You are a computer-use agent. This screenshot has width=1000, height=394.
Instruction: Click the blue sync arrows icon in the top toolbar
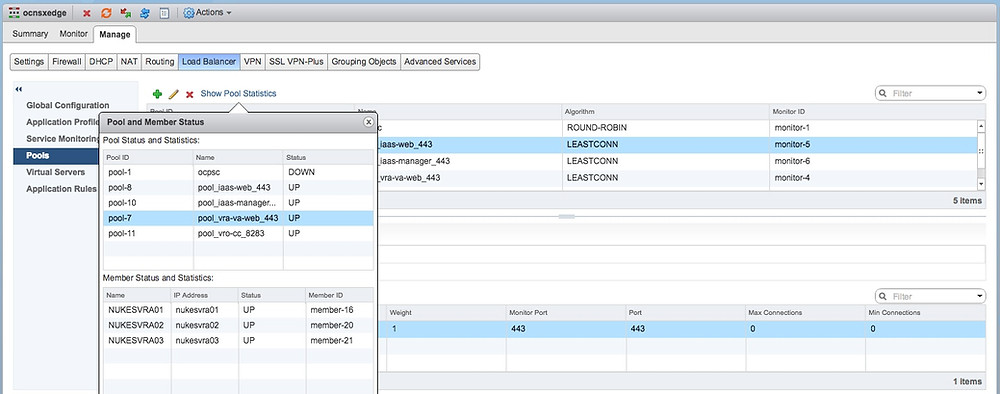145,13
